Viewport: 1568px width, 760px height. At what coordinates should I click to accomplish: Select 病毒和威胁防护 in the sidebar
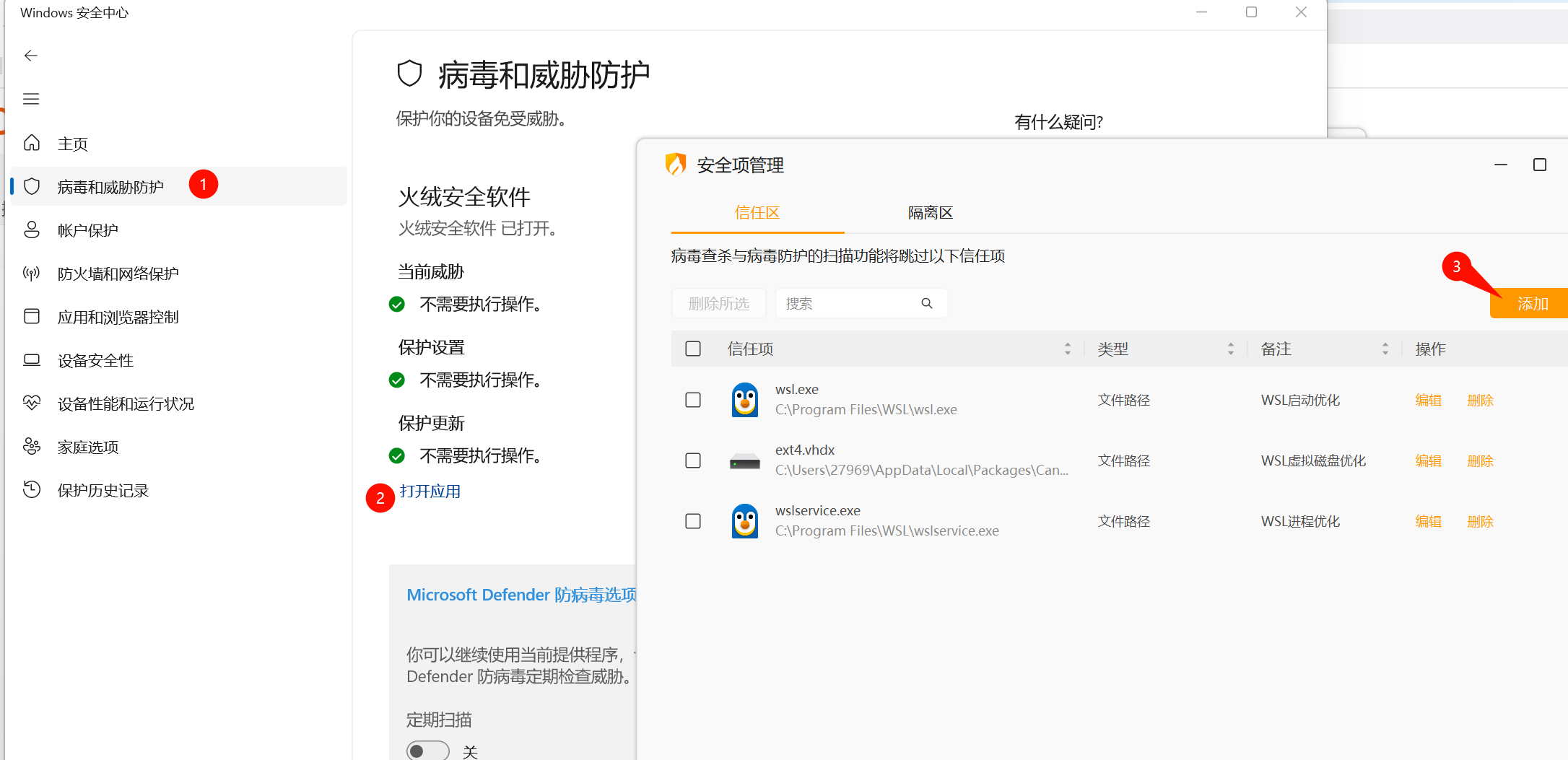click(179, 186)
